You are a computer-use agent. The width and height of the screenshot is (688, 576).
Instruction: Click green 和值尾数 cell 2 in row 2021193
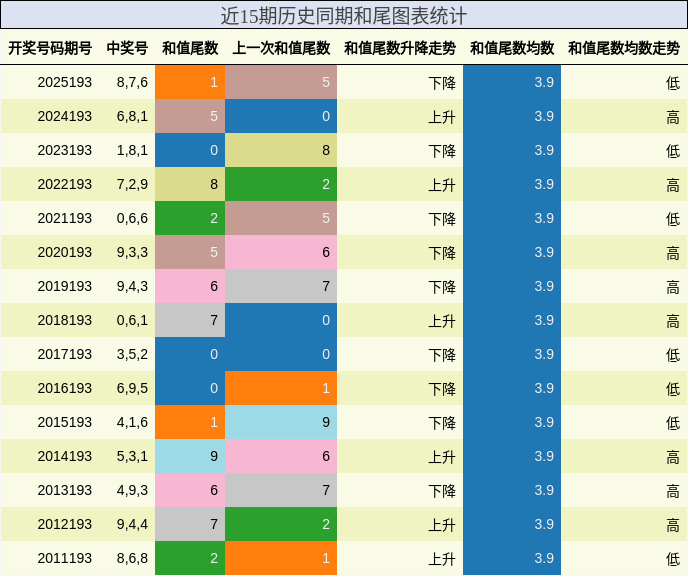tap(190, 218)
